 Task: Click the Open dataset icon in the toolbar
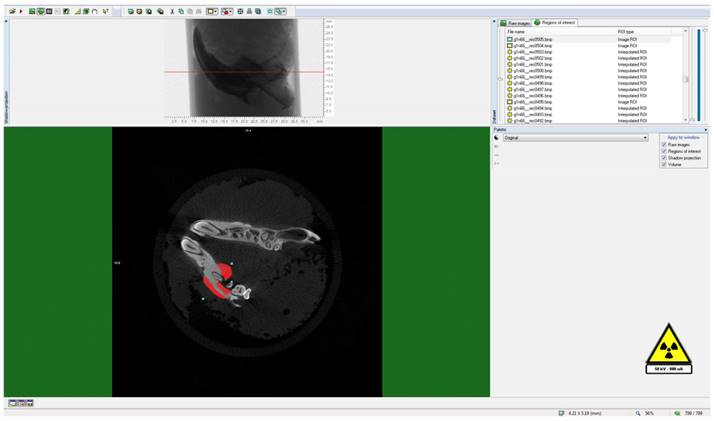[x=12, y=11]
